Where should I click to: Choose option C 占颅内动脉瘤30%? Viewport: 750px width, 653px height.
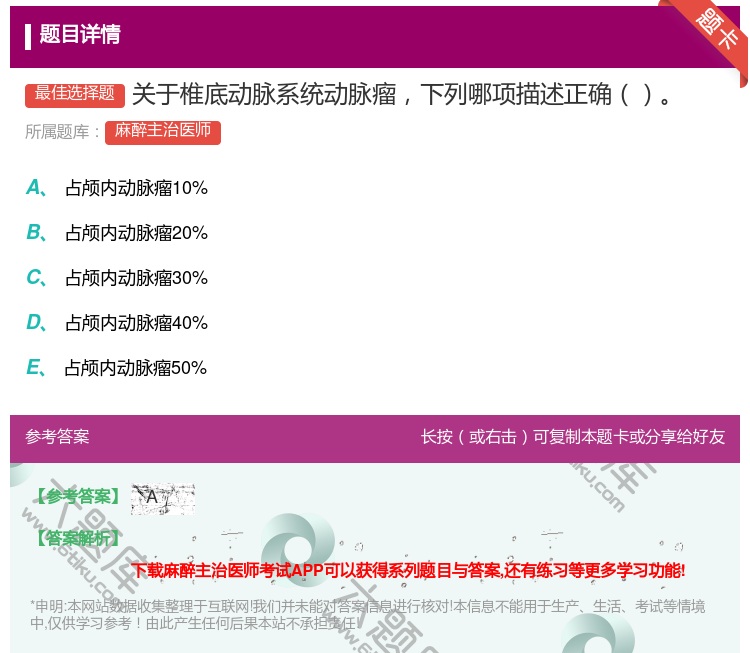tap(117, 278)
